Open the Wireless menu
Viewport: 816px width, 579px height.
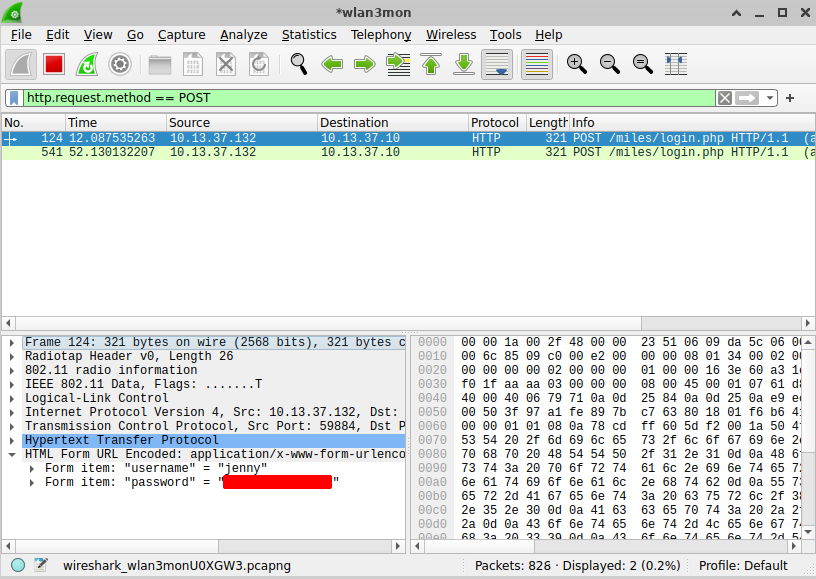tap(451, 35)
